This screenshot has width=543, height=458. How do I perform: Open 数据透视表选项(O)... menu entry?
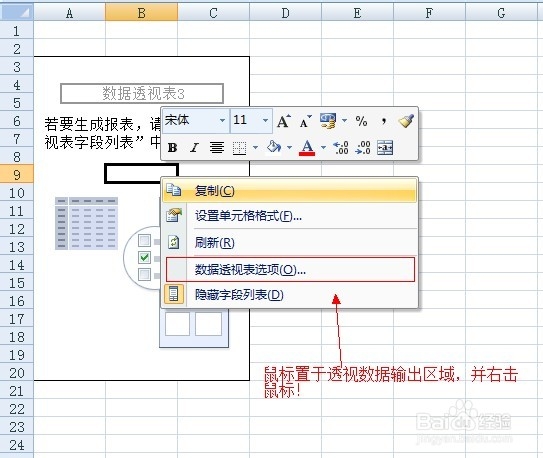290,269
